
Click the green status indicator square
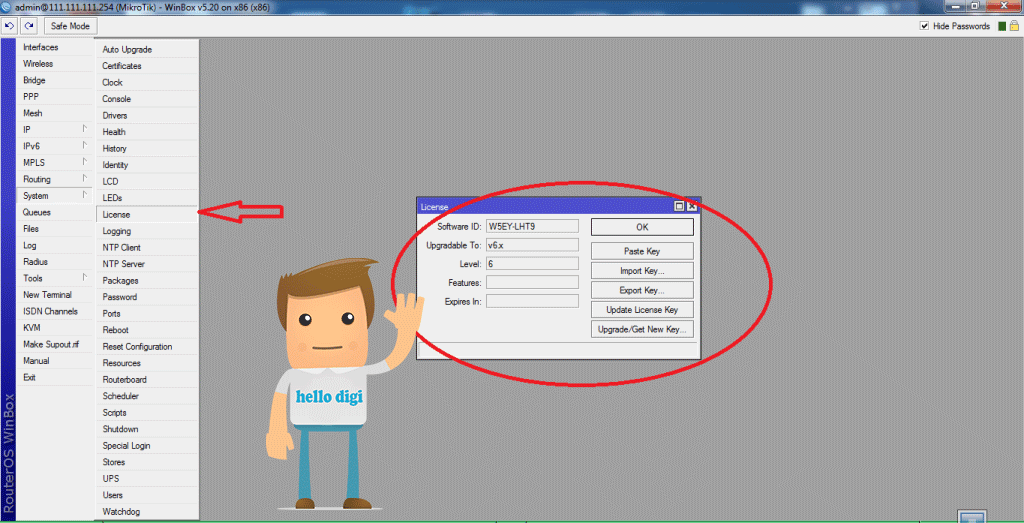[1002, 26]
